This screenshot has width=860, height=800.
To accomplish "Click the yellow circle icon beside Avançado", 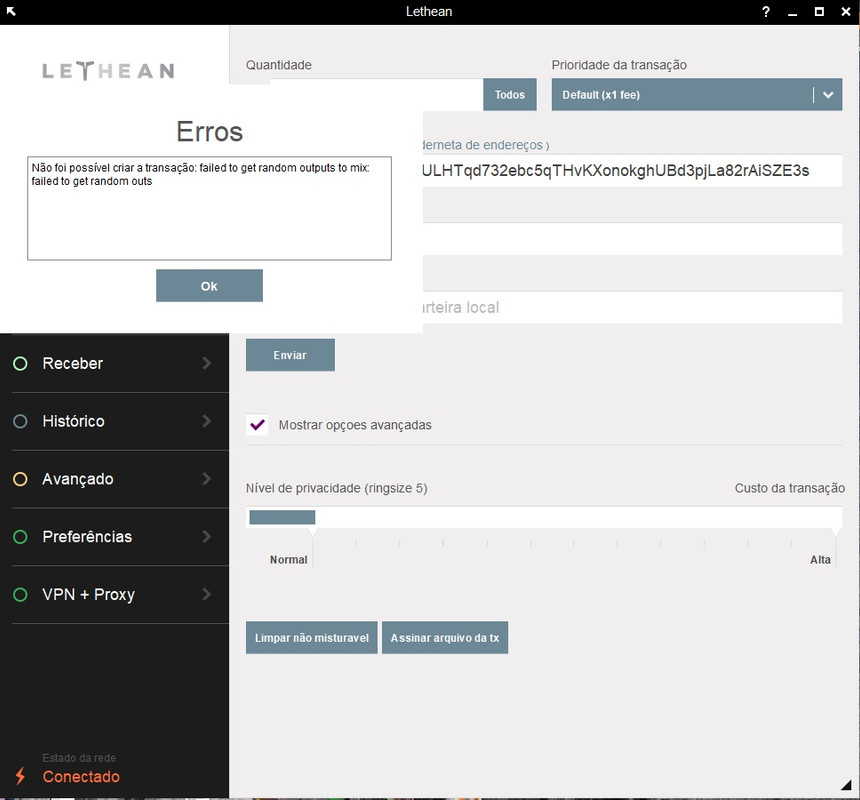I will pos(20,479).
